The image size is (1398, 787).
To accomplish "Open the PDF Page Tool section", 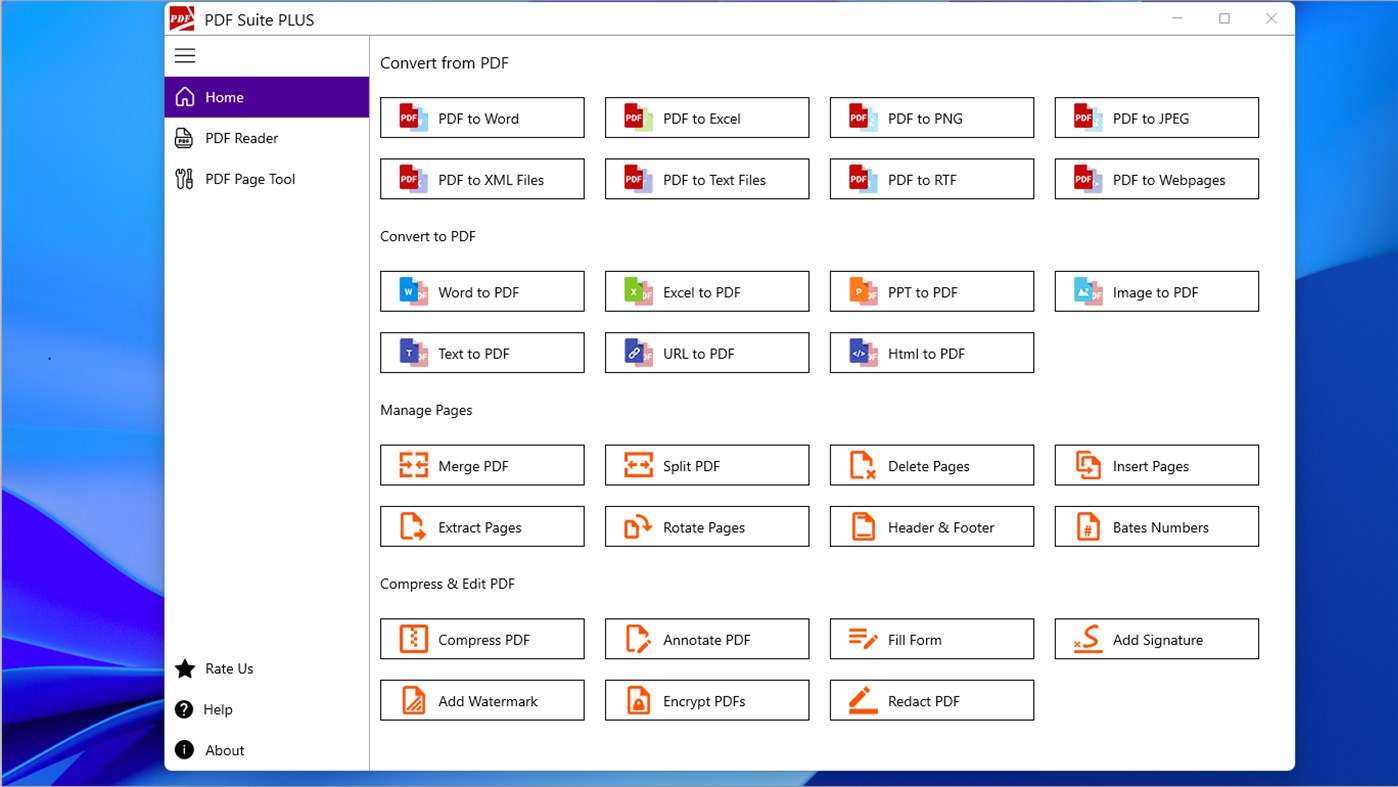I will point(248,178).
